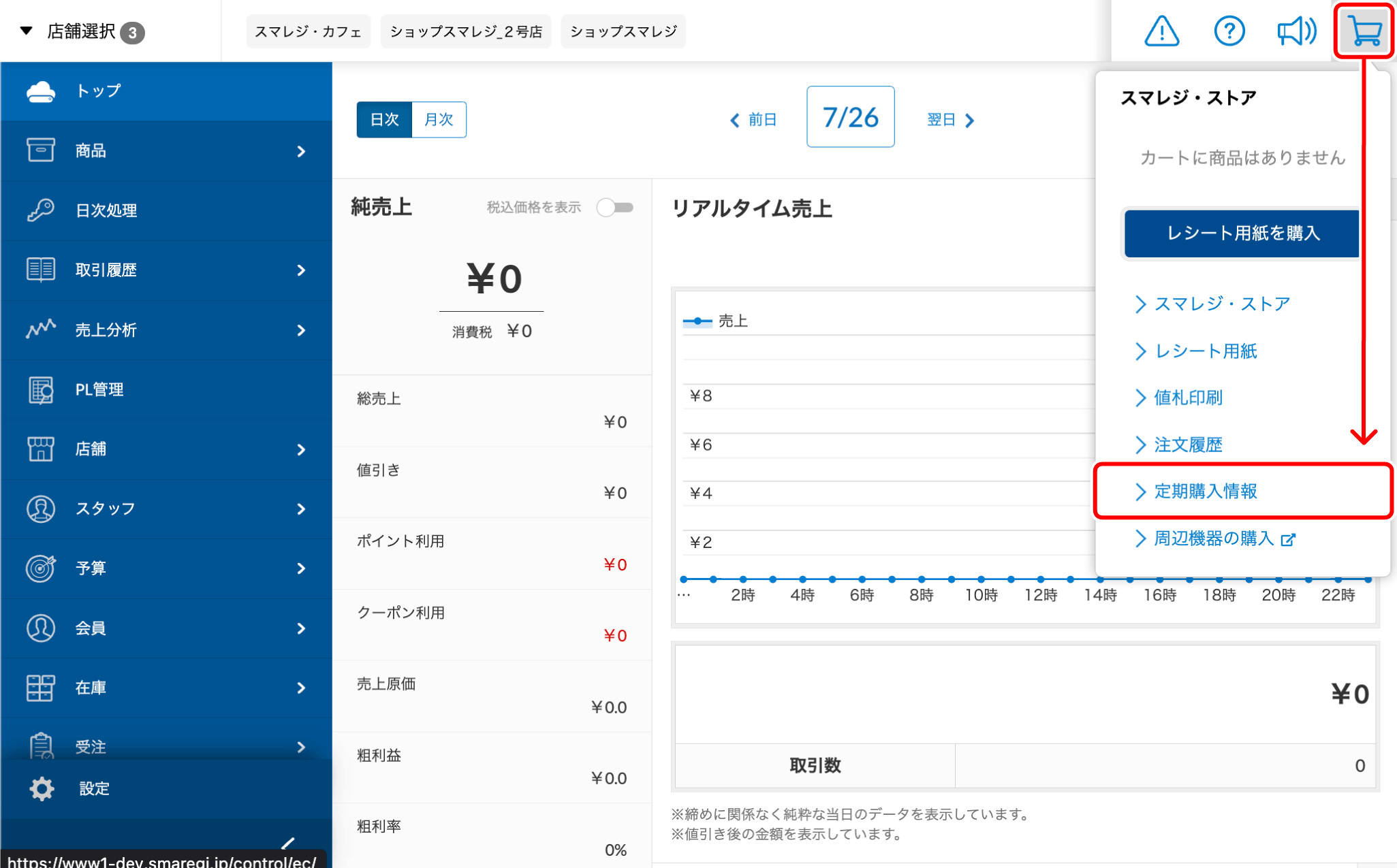Screen dimensions: 1397x868
Task: Click the PL管理 document icon
Action: coord(40,389)
